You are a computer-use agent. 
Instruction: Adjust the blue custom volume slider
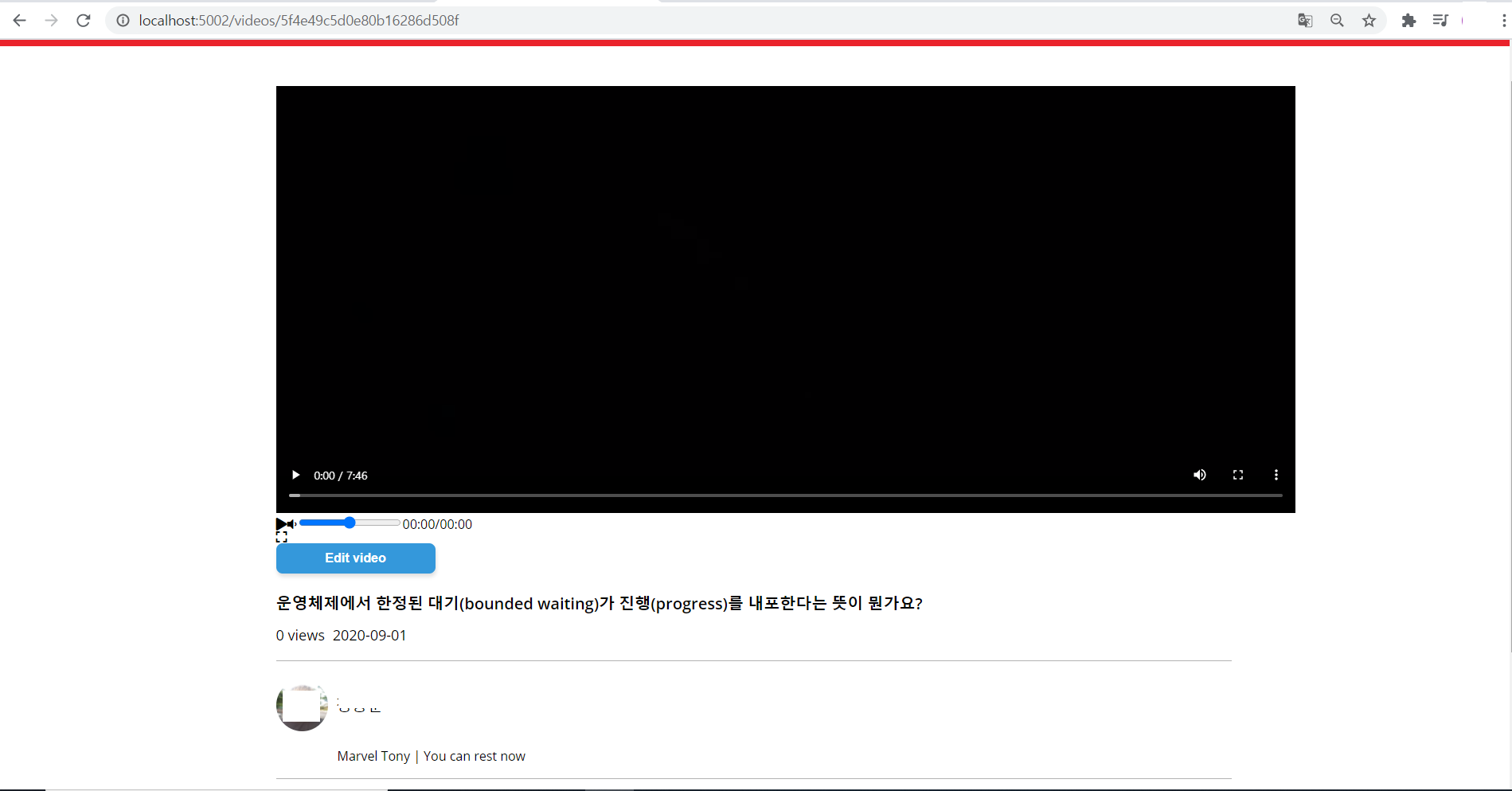point(350,523)
